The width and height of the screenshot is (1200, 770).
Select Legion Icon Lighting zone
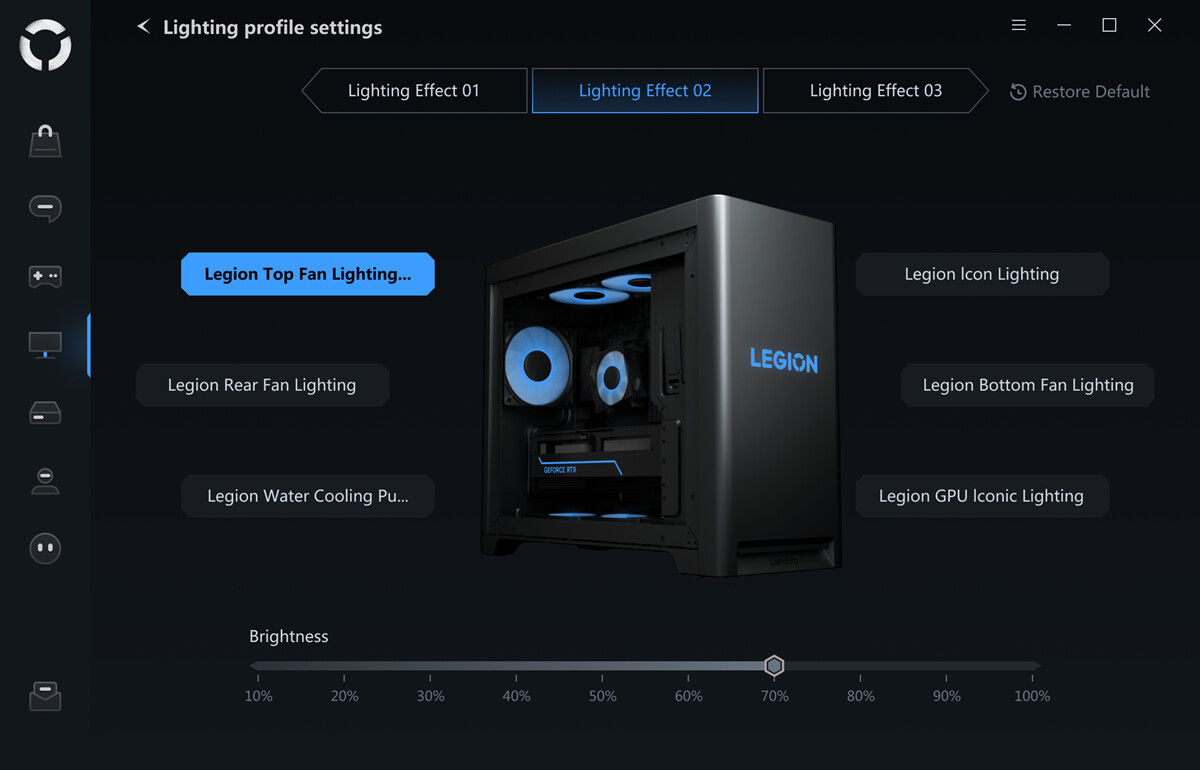982,274
